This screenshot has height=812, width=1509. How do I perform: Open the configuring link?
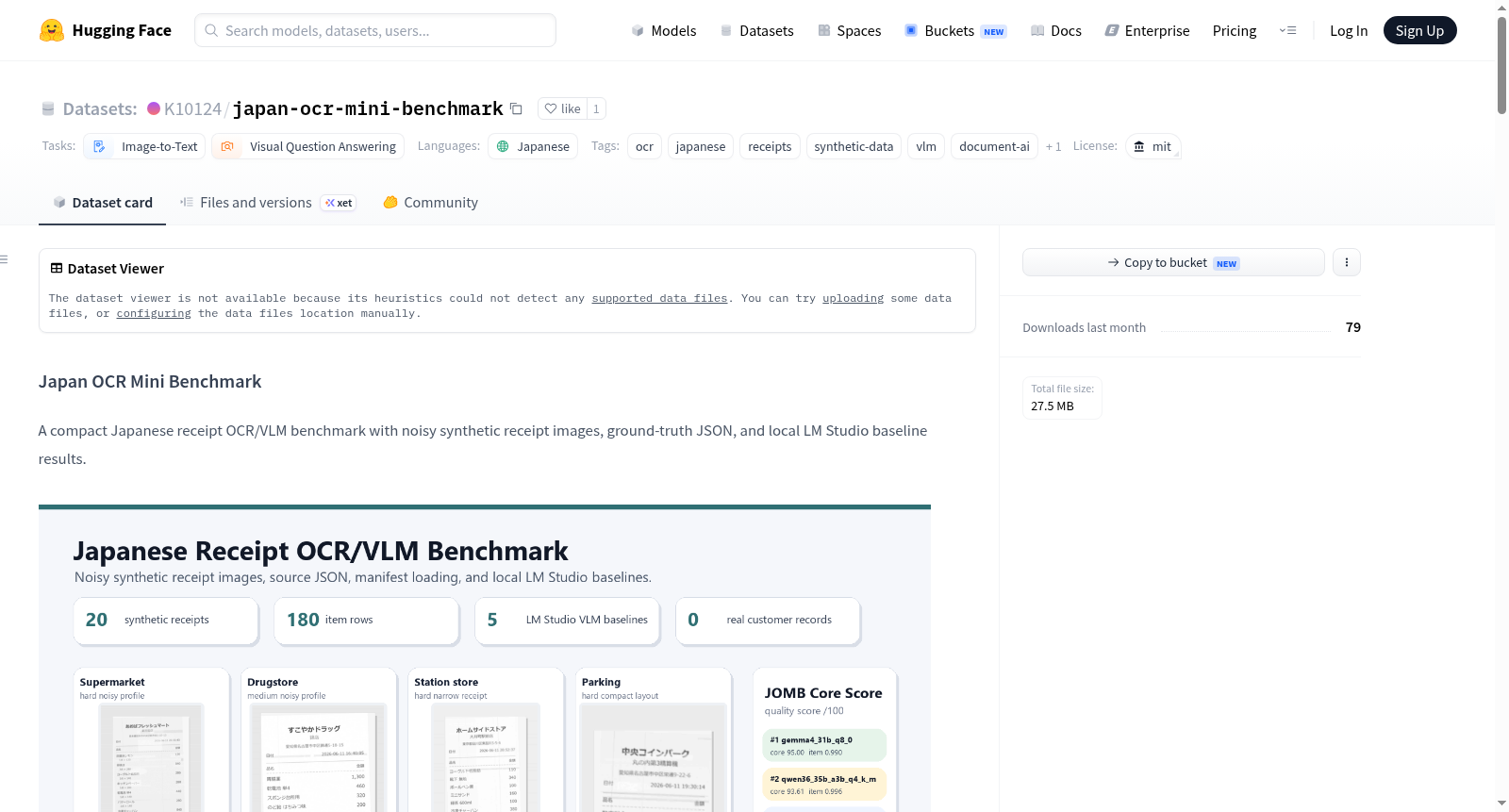pyautogui.click(x=154, y=313)
